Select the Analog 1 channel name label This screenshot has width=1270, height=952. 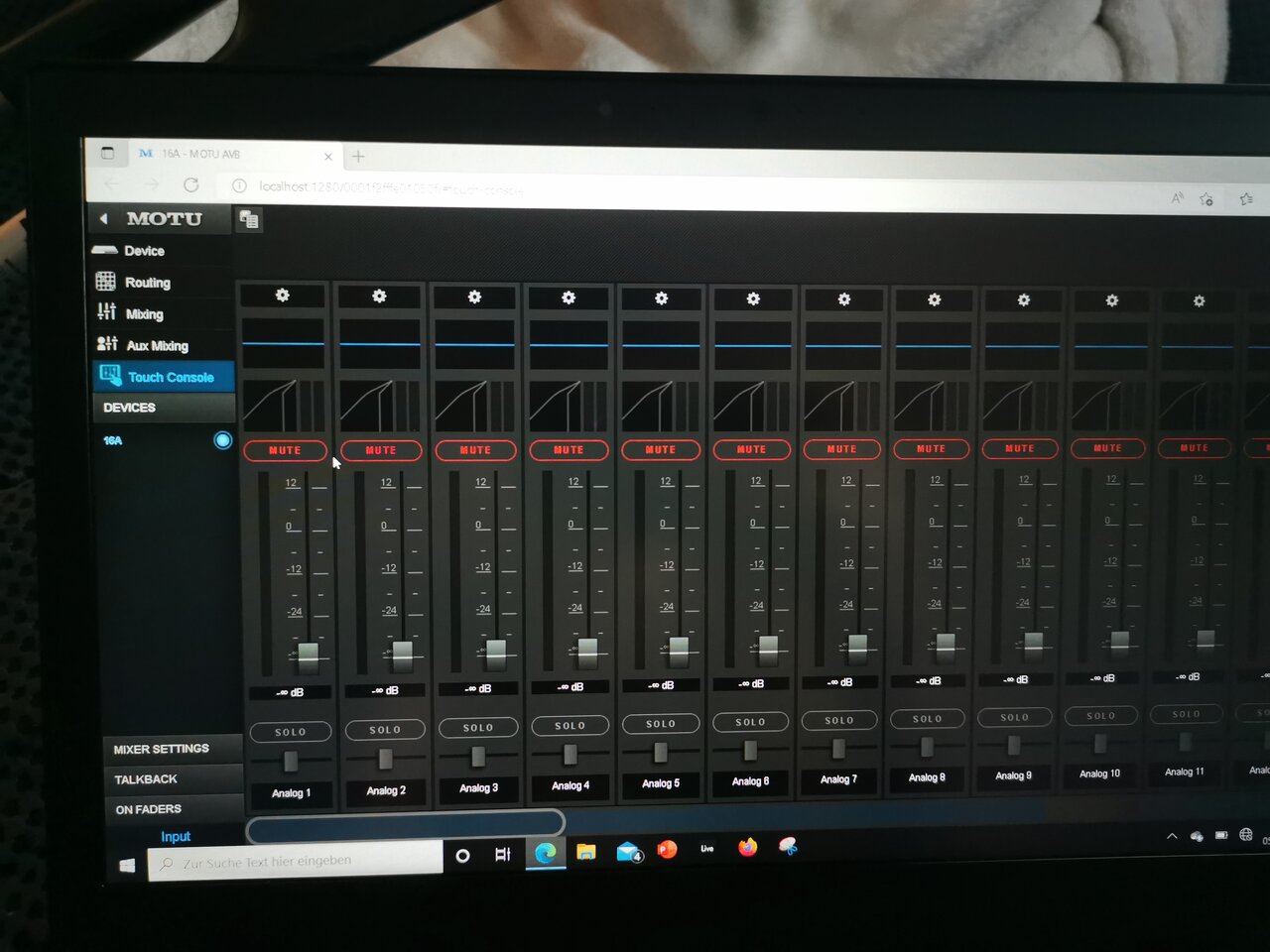coord(292,793)
